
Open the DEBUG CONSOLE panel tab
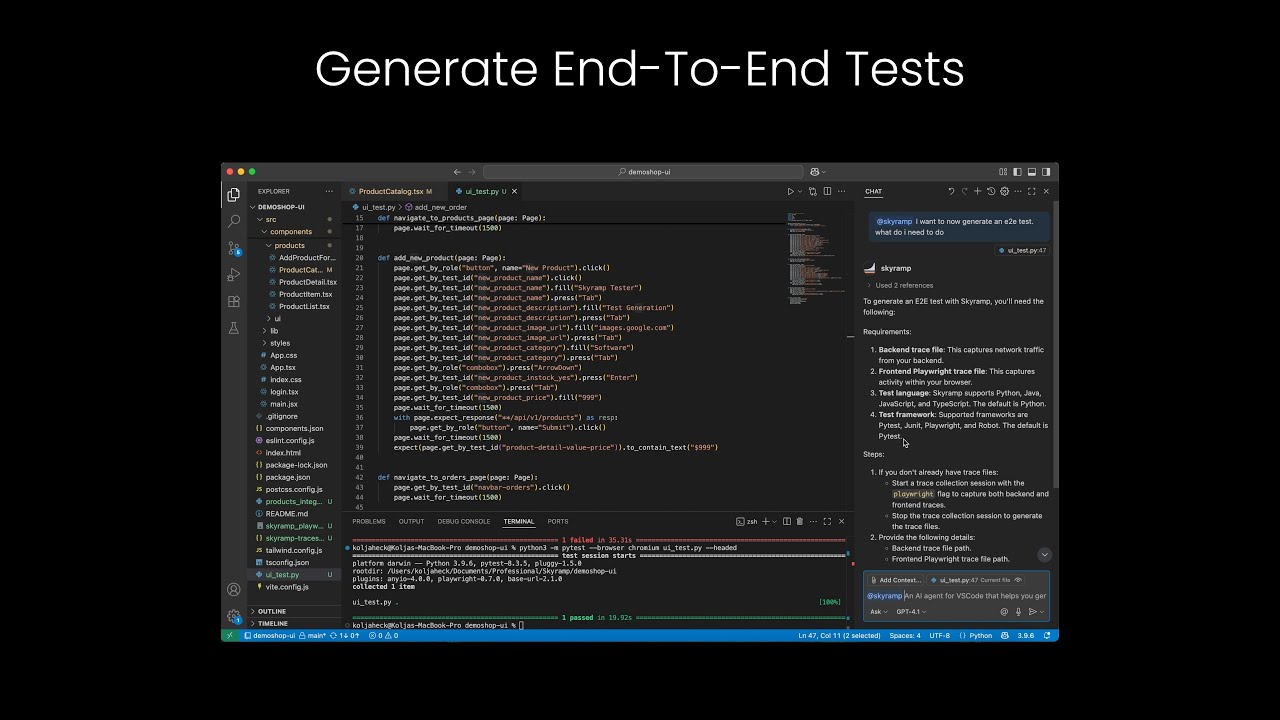464,521
